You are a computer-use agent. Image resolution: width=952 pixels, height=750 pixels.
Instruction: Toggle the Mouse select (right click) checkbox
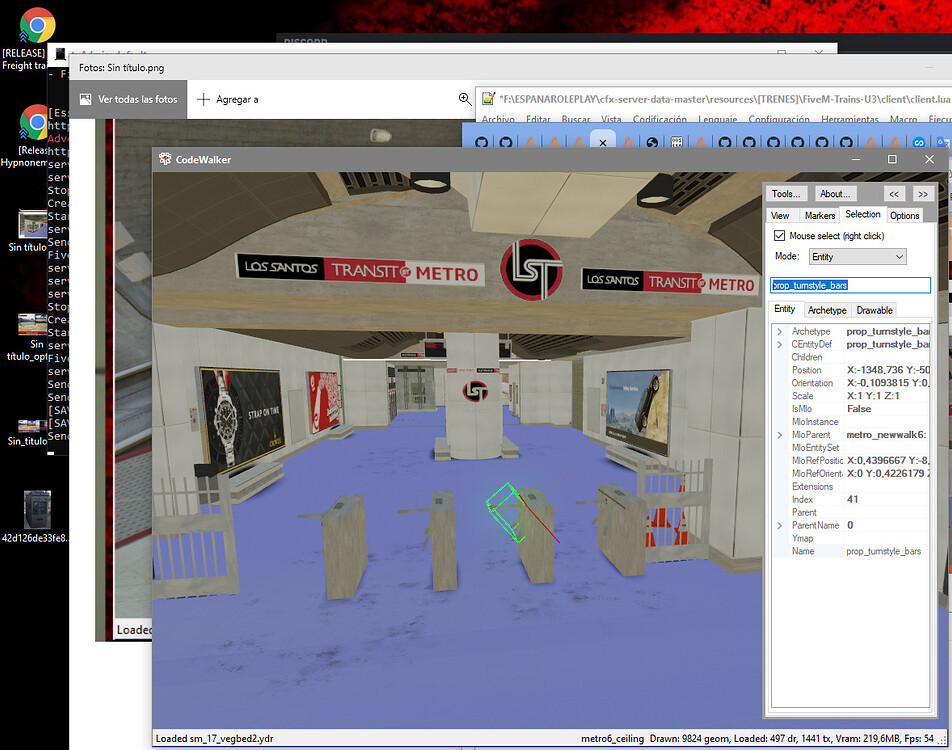780,236
